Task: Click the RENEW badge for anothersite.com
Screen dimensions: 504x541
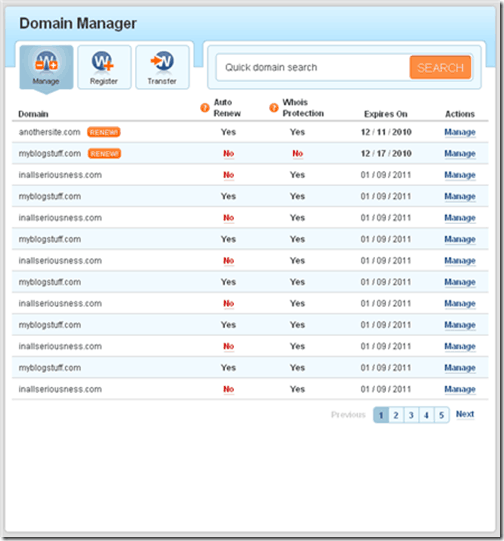Action: (x=104, y=132)
